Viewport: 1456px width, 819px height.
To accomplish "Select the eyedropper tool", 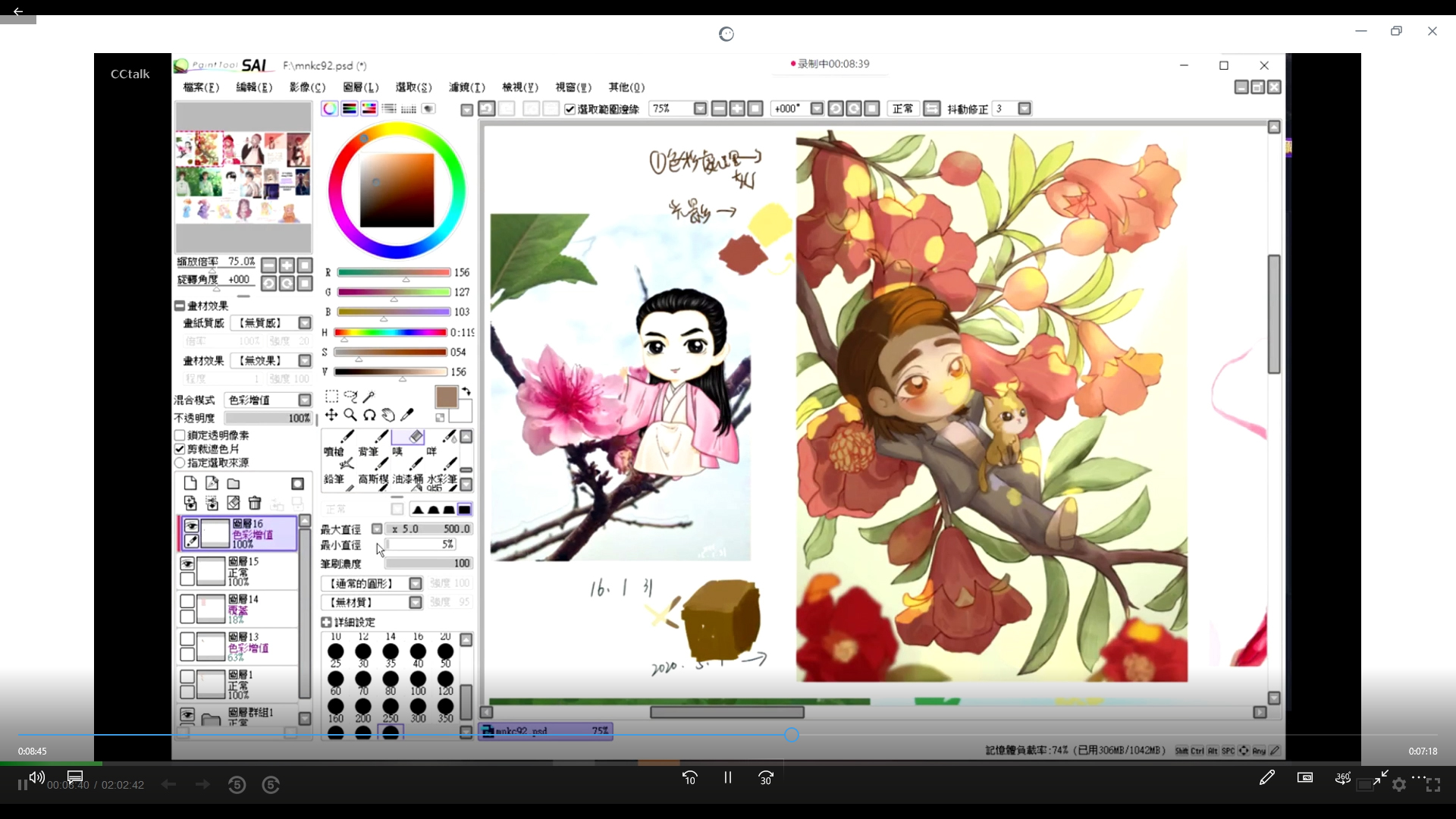I will (x=407, y=415).
